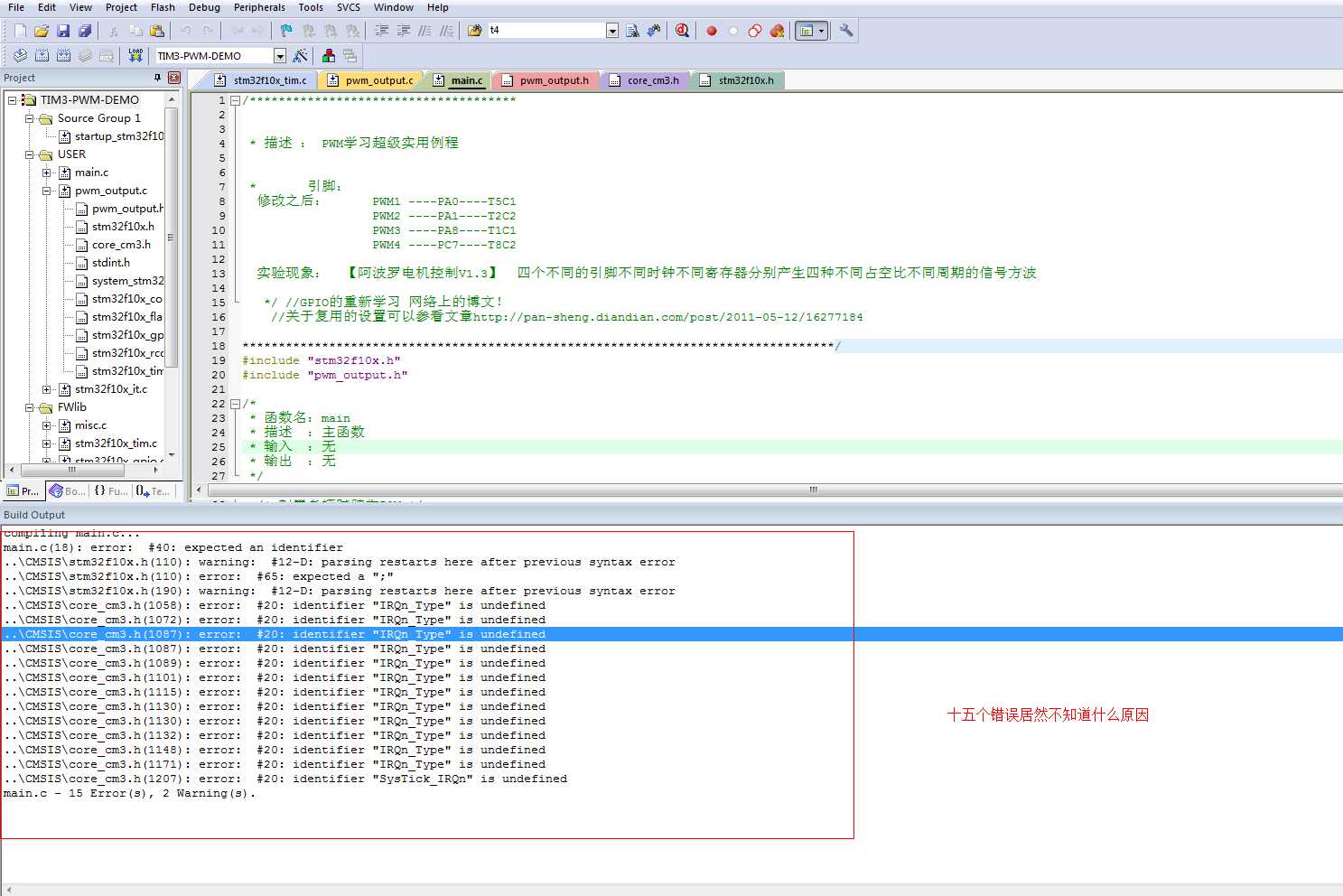
Task: Collapse the FWlib group
Action: pyautogui.click(x=30, y=407)
